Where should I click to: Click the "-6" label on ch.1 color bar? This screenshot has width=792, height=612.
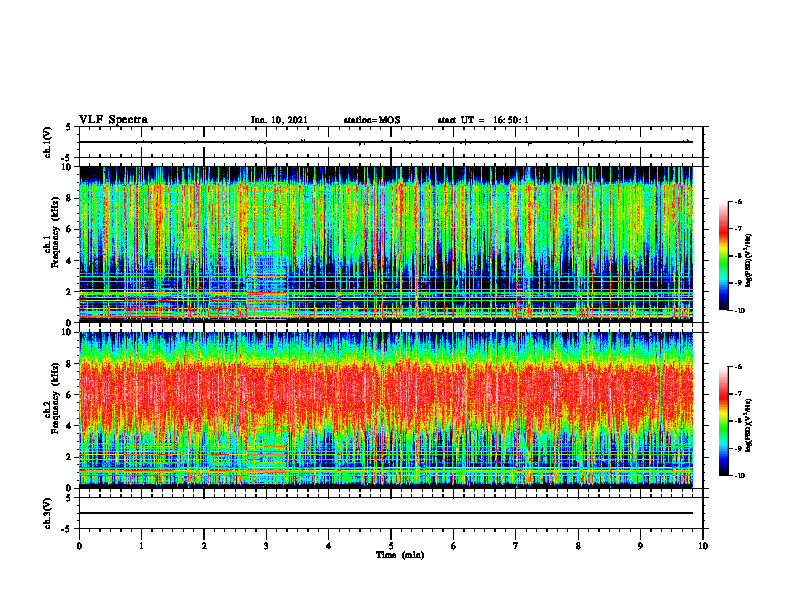click(x=738, y=202)
